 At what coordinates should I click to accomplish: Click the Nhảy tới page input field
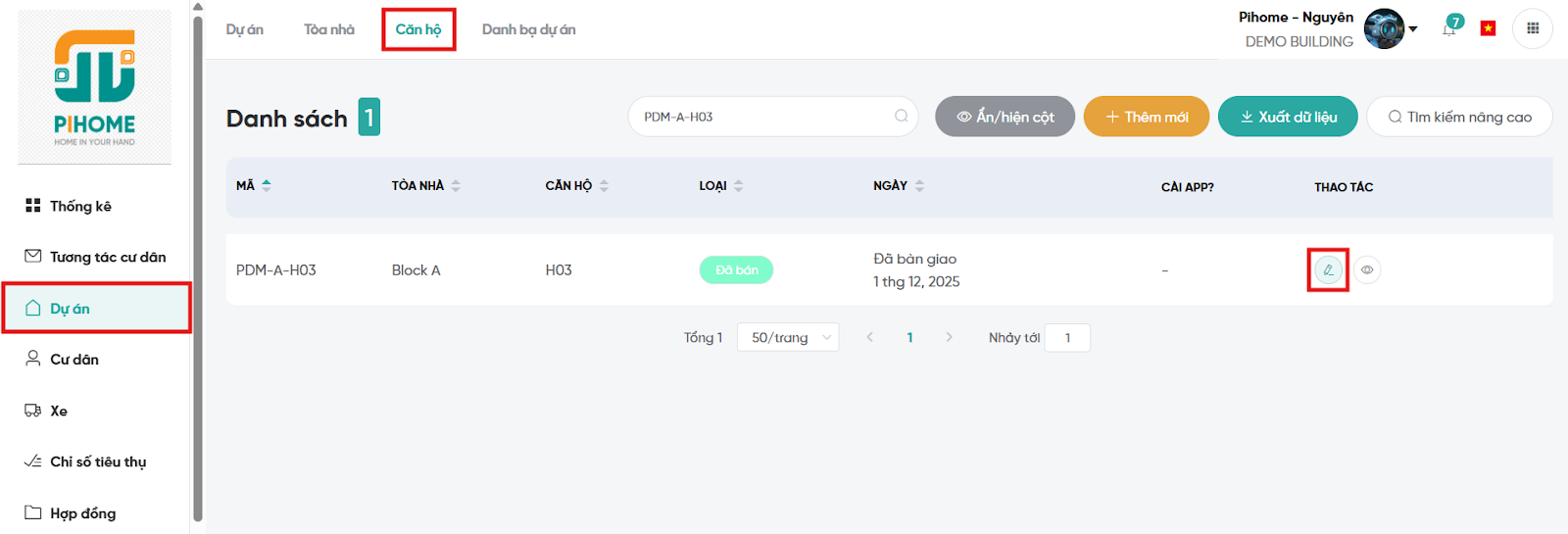[x=1067, y=337]
